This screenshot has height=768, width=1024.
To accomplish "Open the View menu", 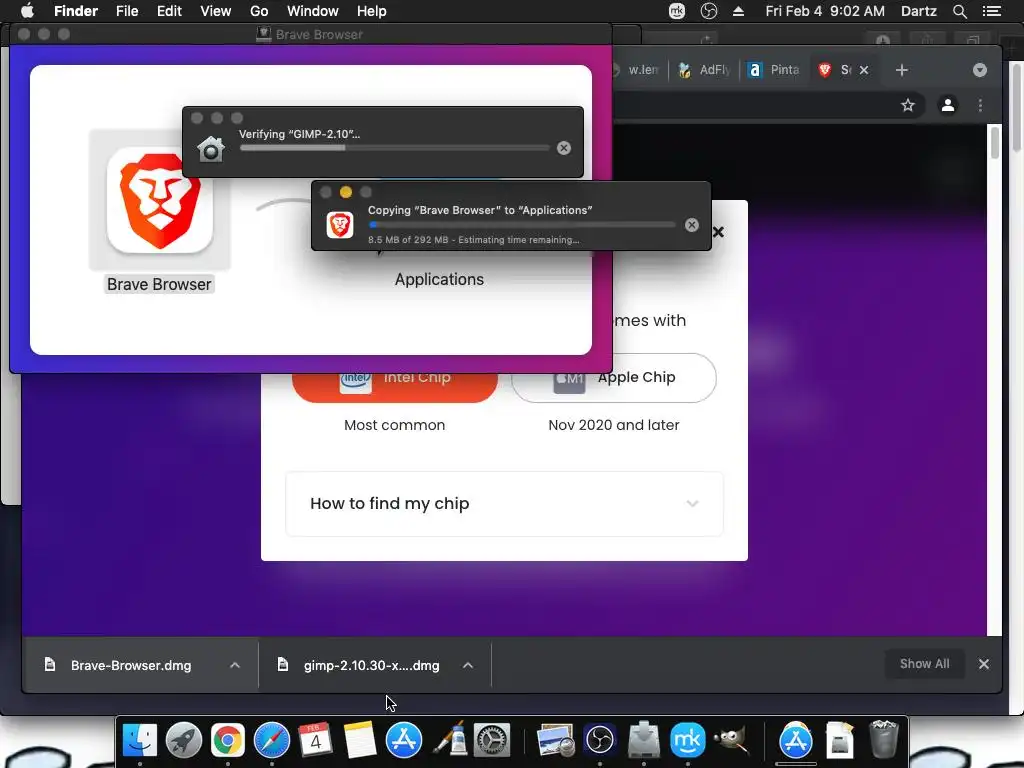I will tap(216, 11).
